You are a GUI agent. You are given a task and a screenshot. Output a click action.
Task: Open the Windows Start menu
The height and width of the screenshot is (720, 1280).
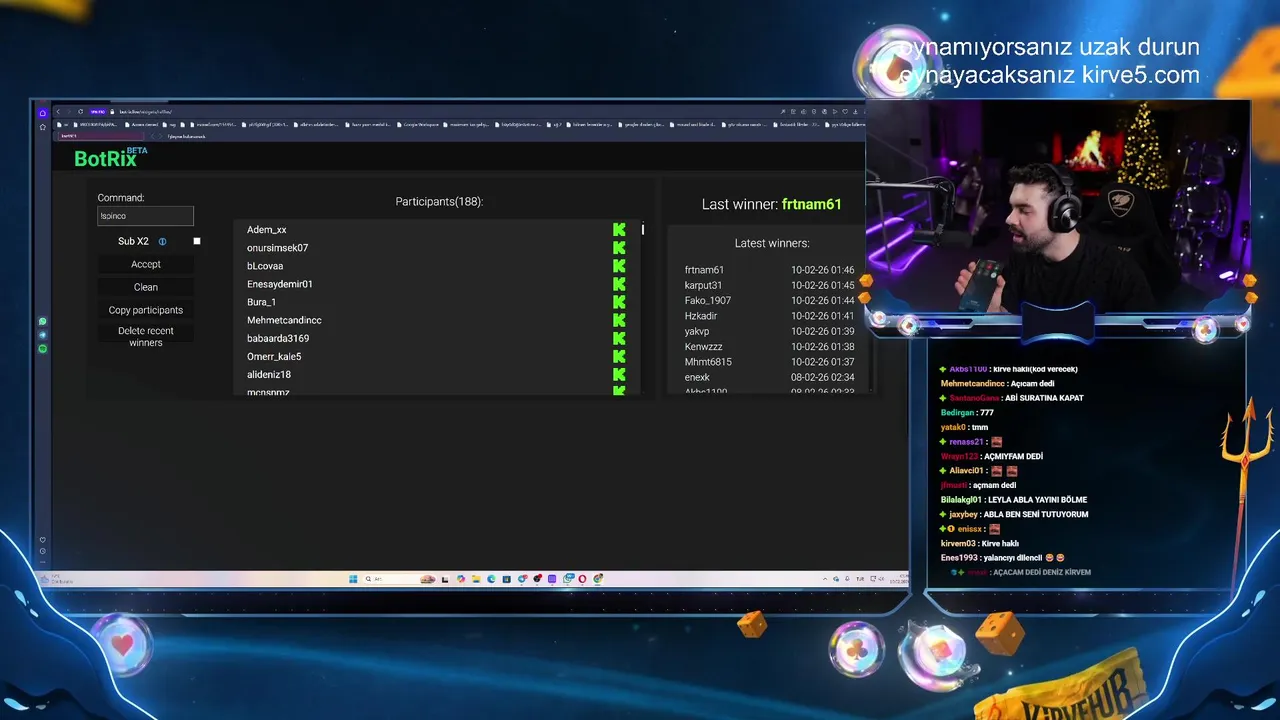coord(353,579)
